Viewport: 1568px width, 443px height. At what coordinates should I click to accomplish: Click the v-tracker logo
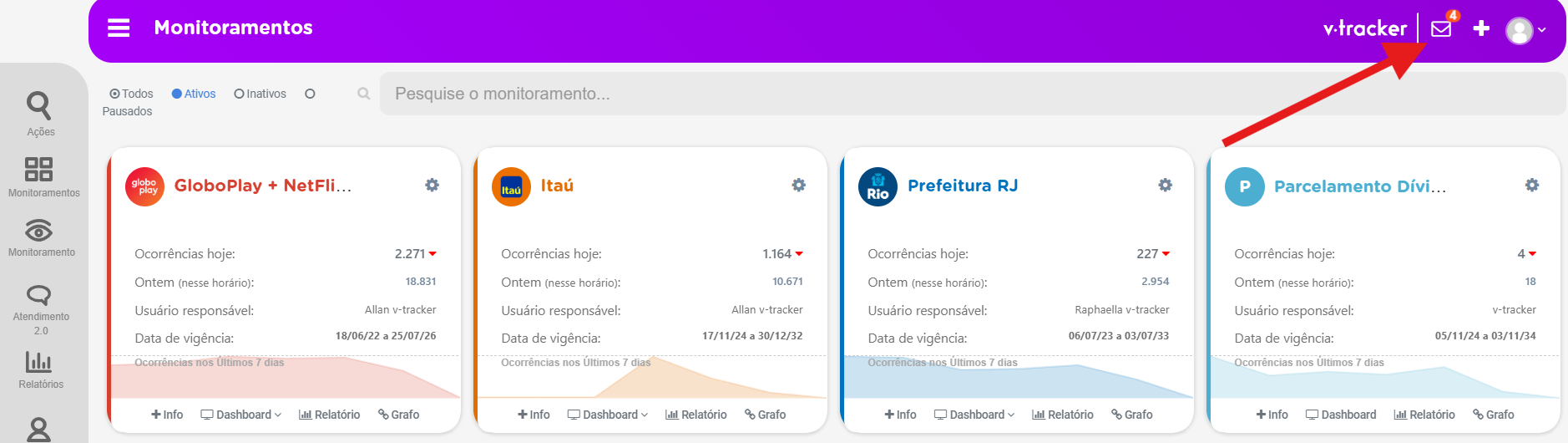coord(1364,28)
